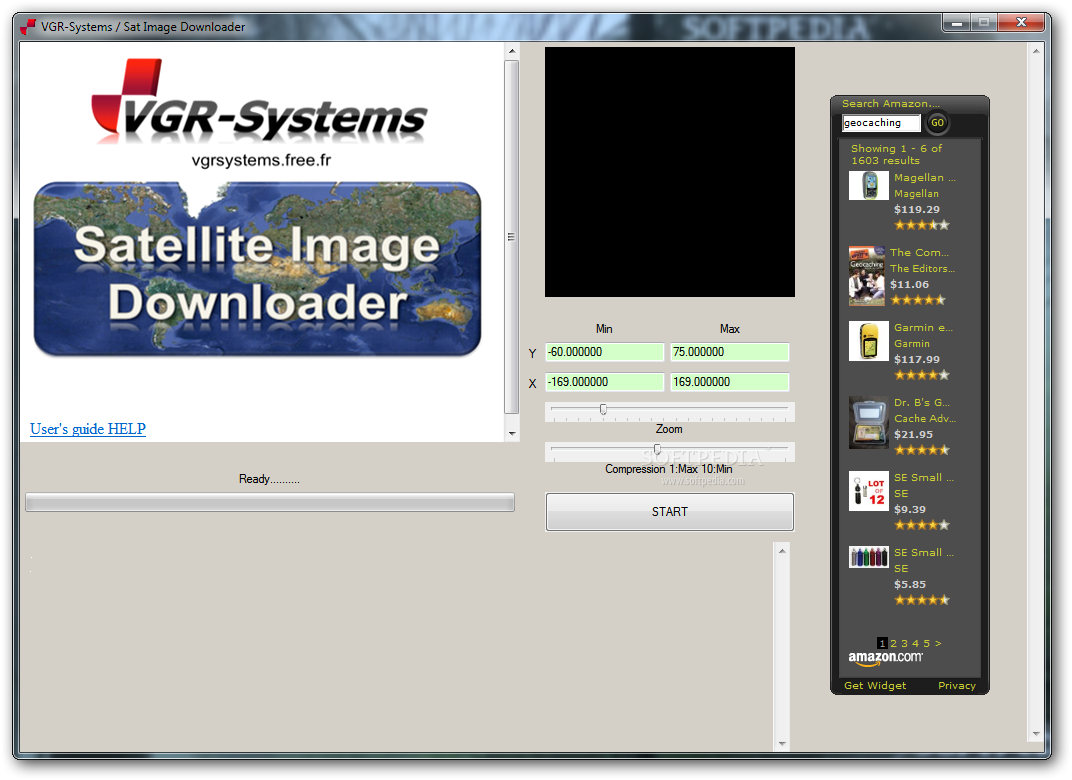Minimize the Sat Image Downloader window

956,23
